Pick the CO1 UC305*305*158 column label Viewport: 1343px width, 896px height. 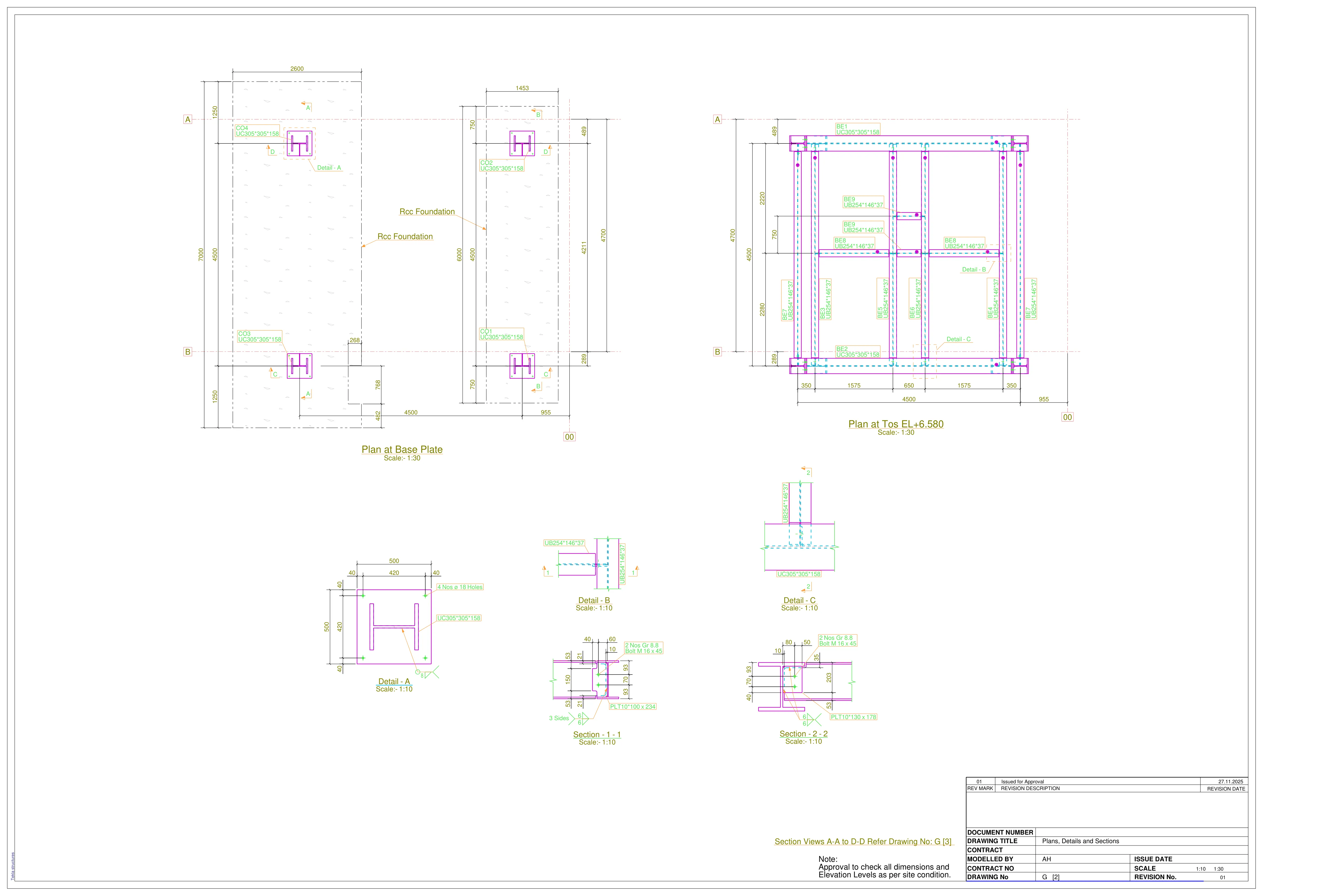click(501, 334)
